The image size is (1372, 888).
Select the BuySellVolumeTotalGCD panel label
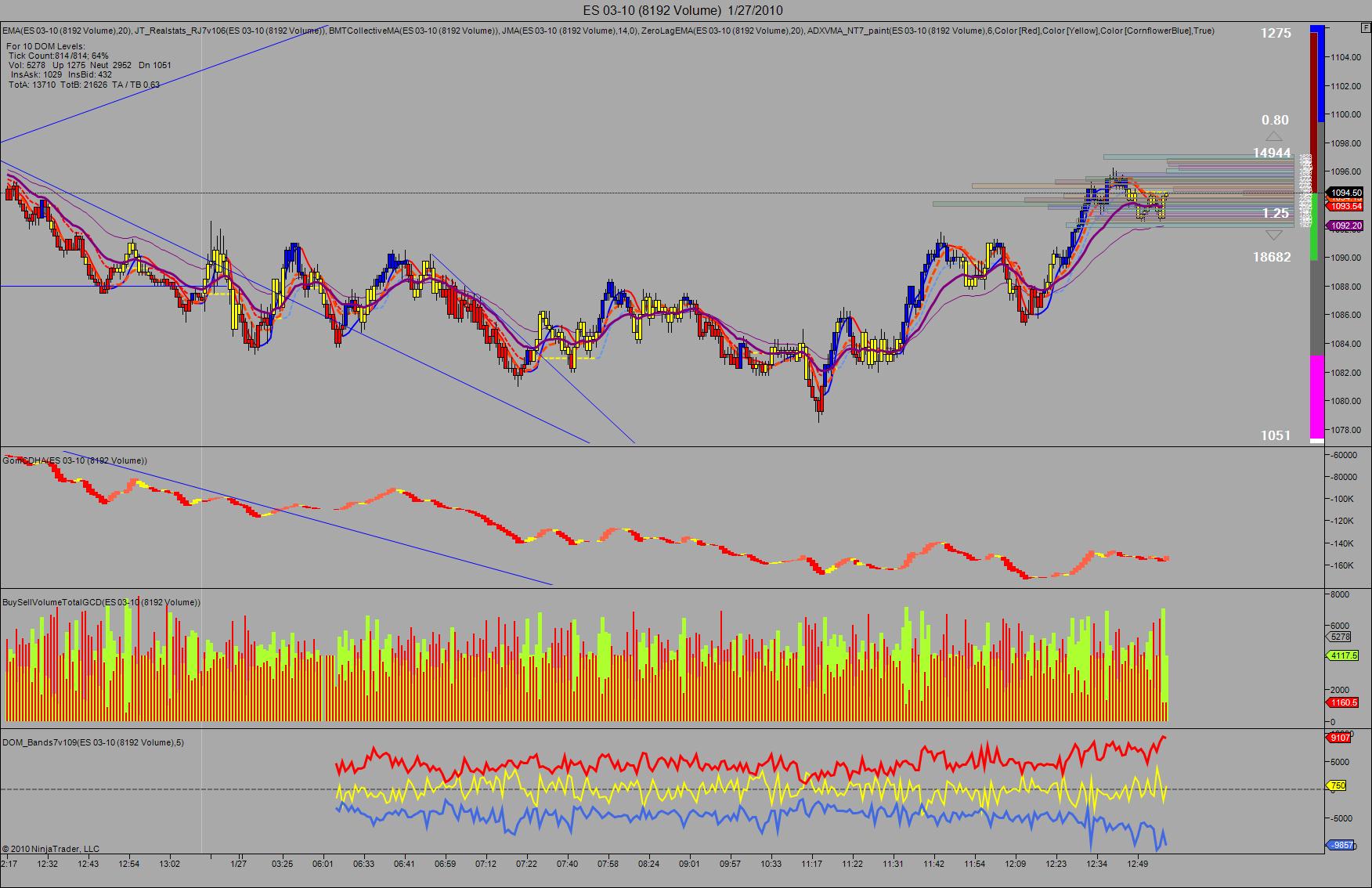point(101,602)
